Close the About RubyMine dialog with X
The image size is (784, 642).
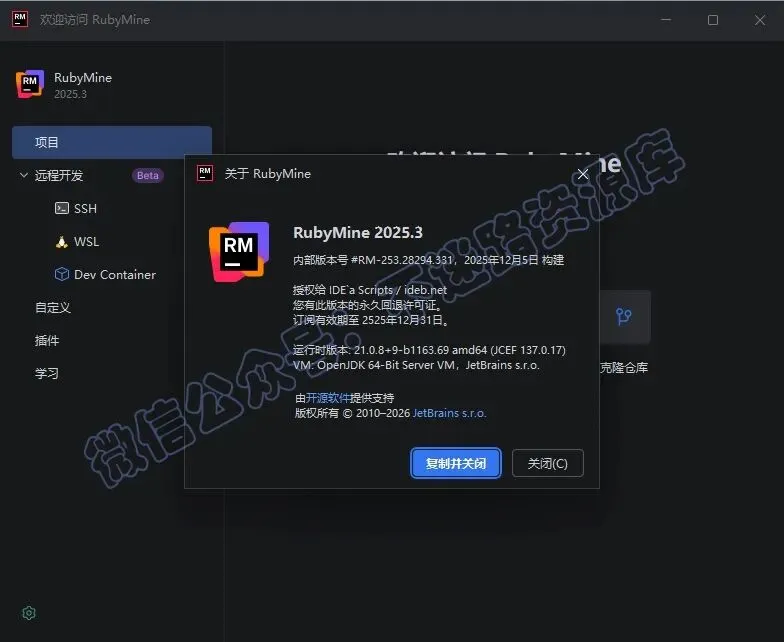click(582, 174)
